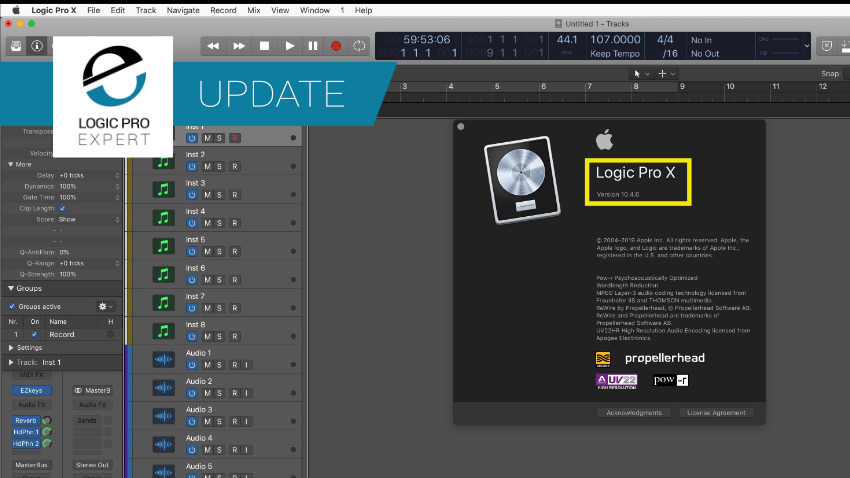Open the Q-Range value stepper
Screen dimensions: 850x478
(x=117, y=263)
